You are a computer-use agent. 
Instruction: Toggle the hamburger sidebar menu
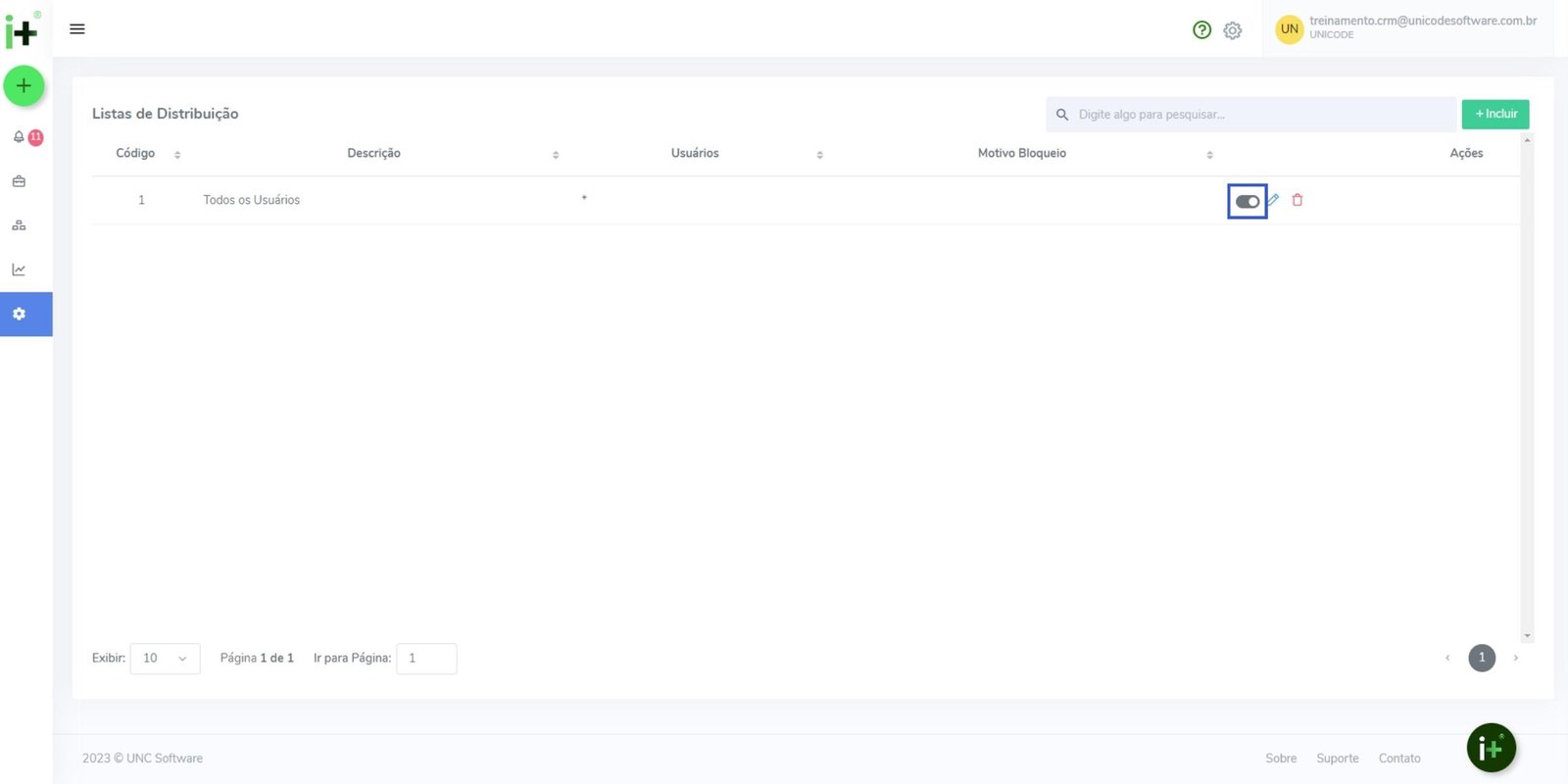[77, 29]
